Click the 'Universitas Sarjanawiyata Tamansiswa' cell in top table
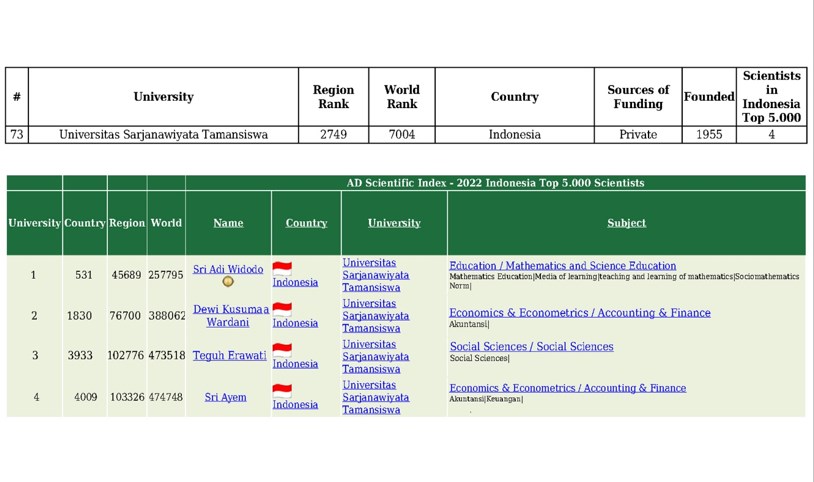 point(164,135)
